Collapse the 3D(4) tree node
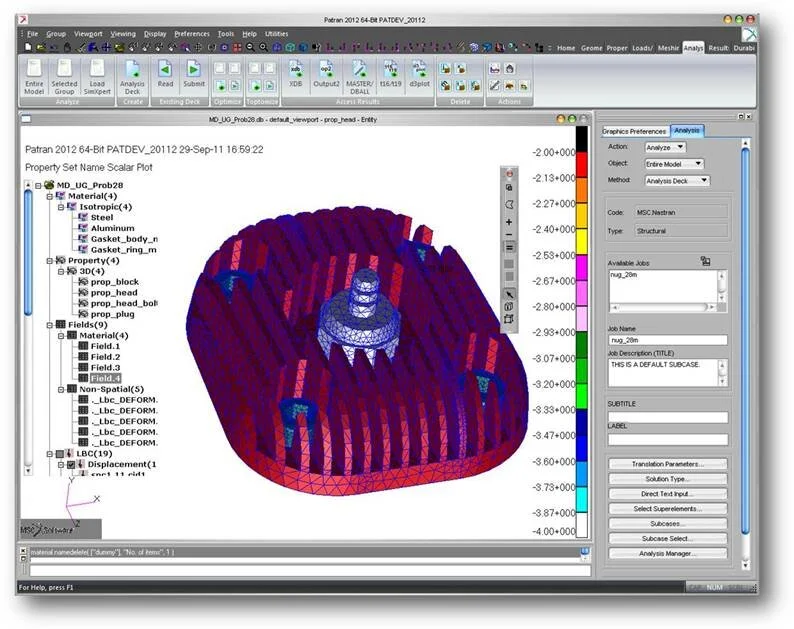The width and height of the screenshot is (794, 629). pyautogui.click(x=61, y=271)
